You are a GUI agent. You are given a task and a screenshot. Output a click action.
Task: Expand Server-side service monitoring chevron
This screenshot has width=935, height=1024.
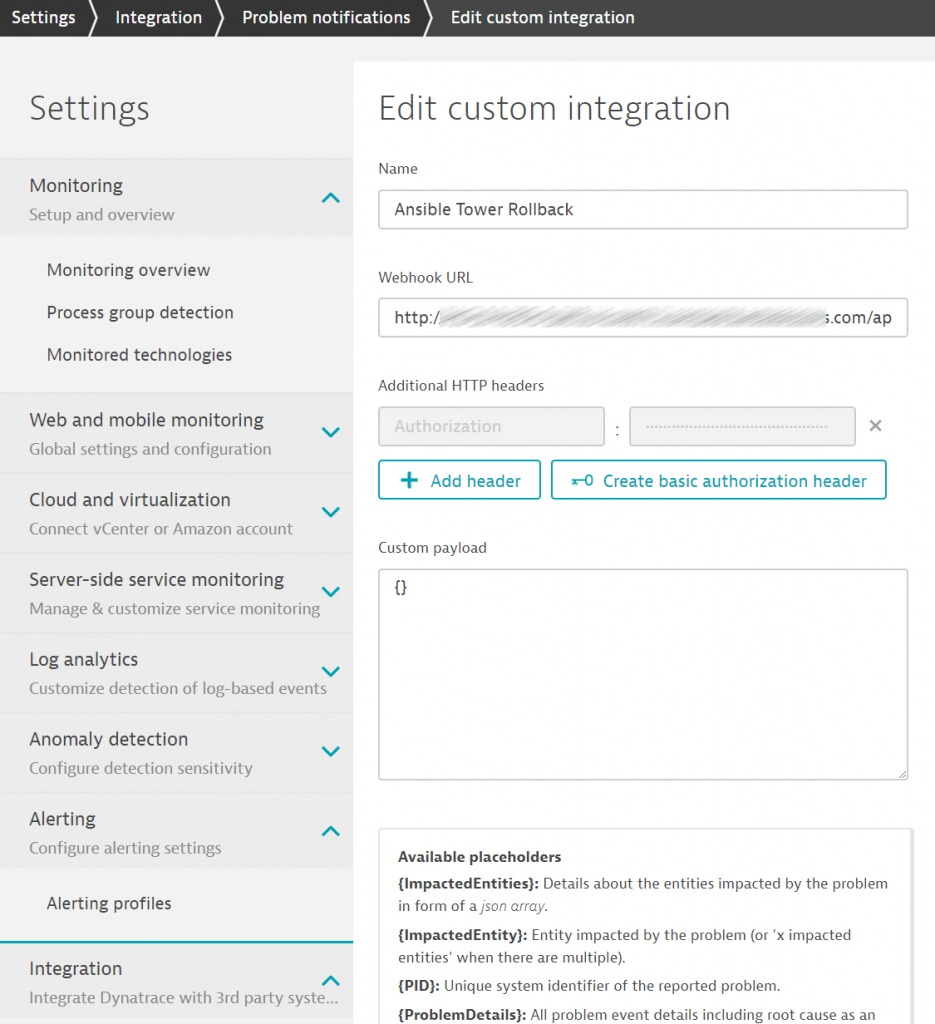click(x=330, y=592)
